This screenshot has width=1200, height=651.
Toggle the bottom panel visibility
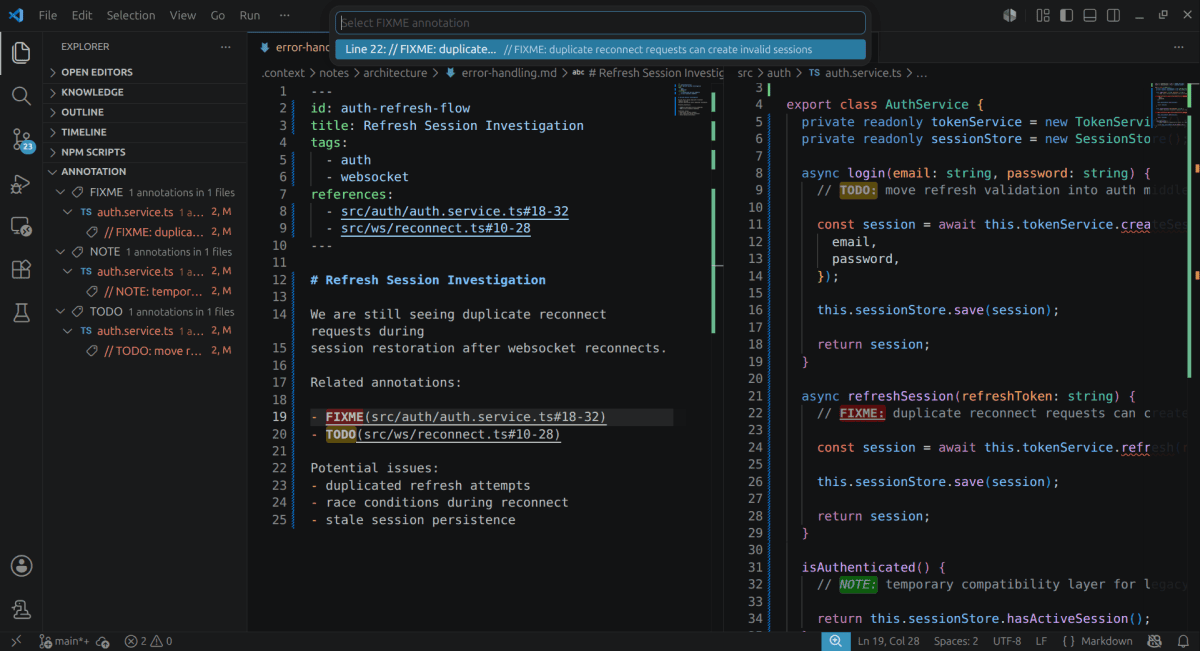[x=1090, y=15]
